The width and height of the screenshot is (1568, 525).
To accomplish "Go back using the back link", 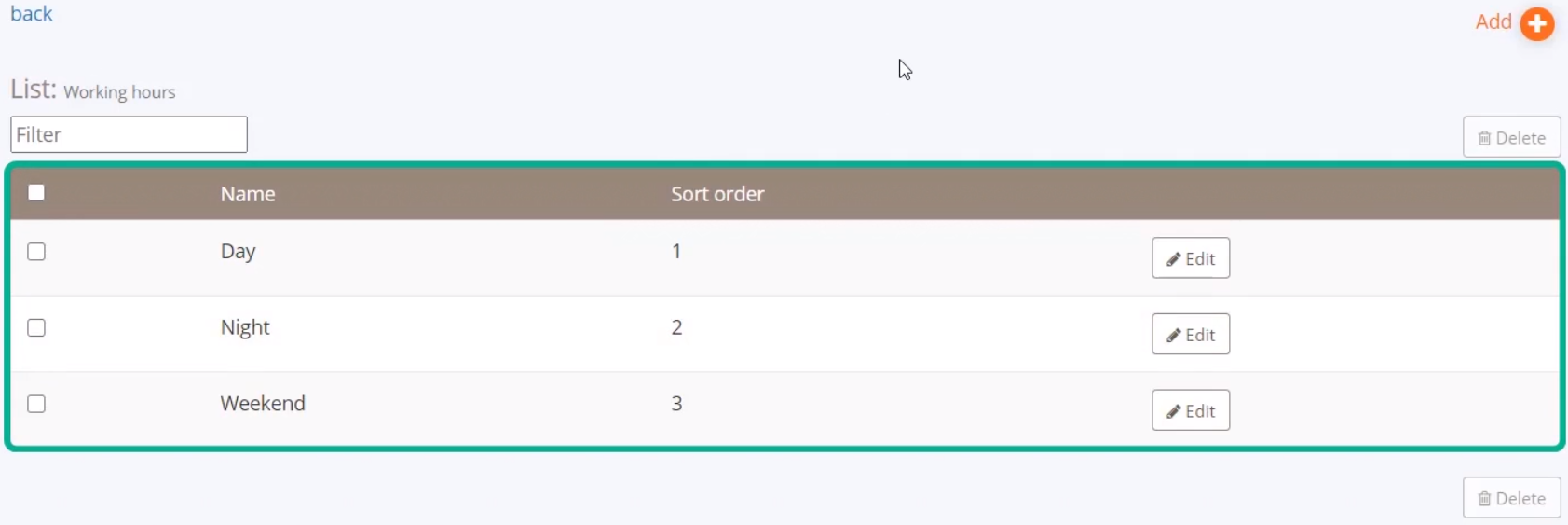I will (32, 14).
